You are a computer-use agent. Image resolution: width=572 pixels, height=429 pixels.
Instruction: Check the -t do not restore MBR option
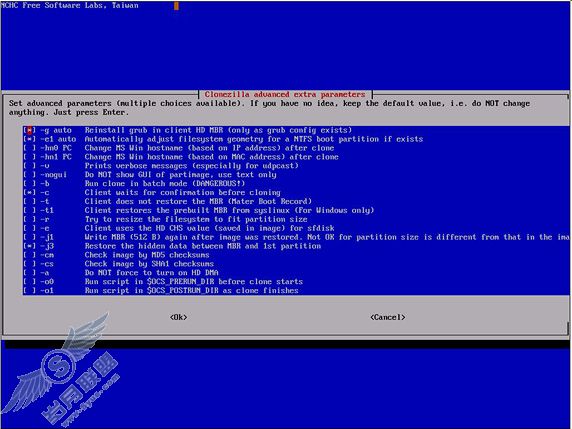click(30, 201)
